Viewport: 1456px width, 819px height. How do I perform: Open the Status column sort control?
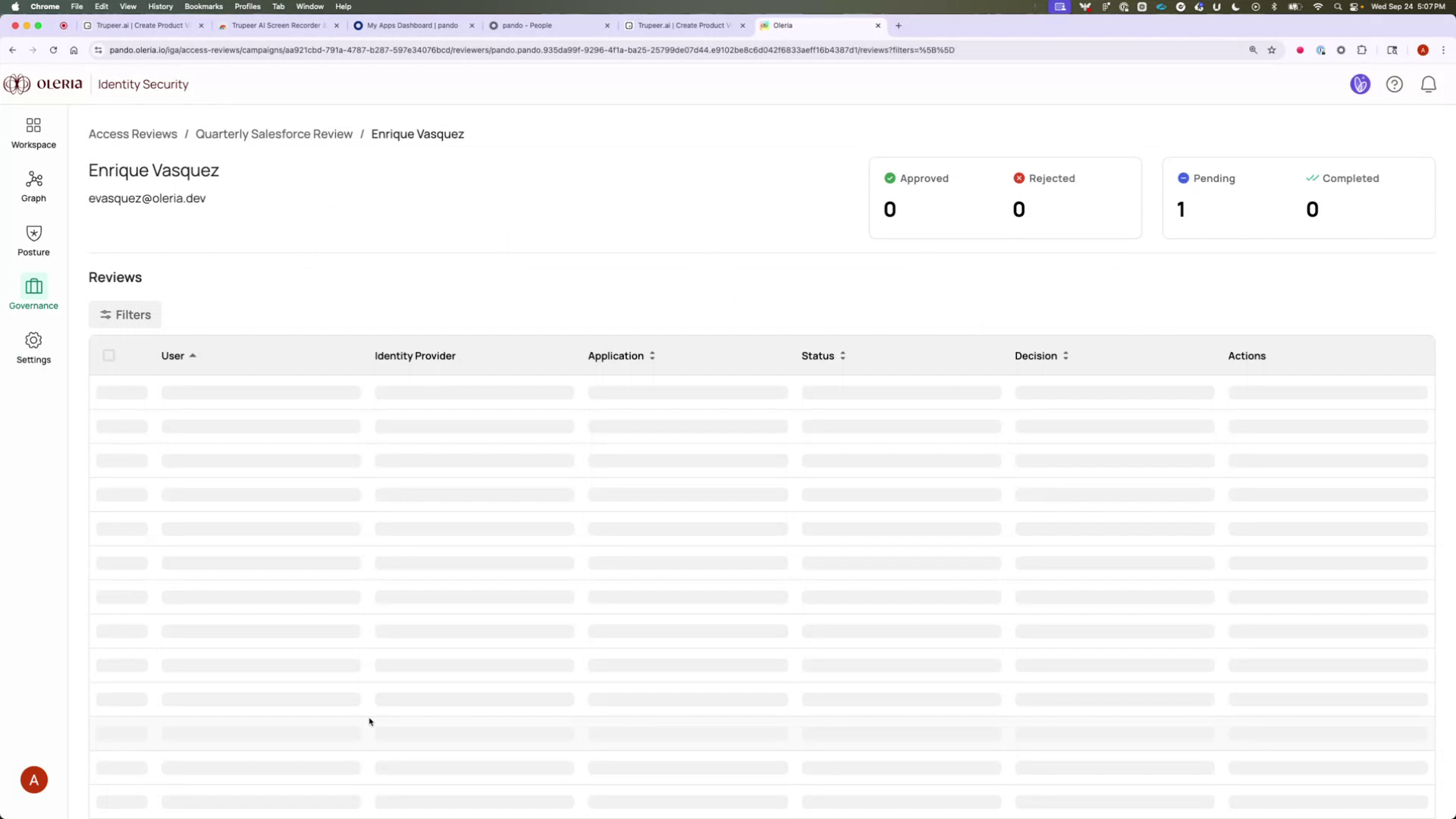point(843,355)
